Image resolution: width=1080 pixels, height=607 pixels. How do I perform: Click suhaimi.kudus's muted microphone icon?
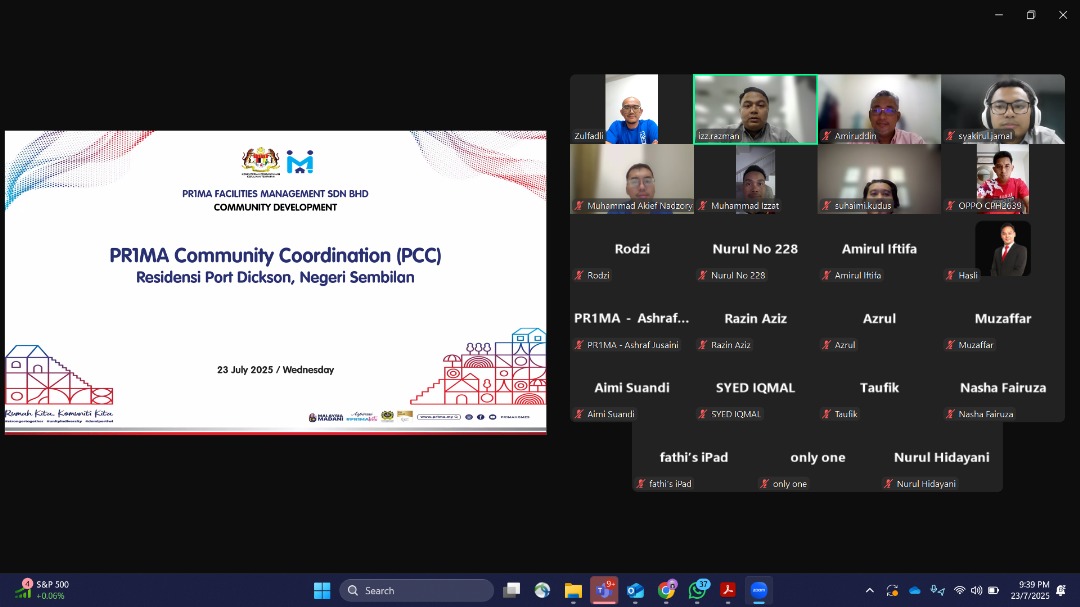point(827,205)
